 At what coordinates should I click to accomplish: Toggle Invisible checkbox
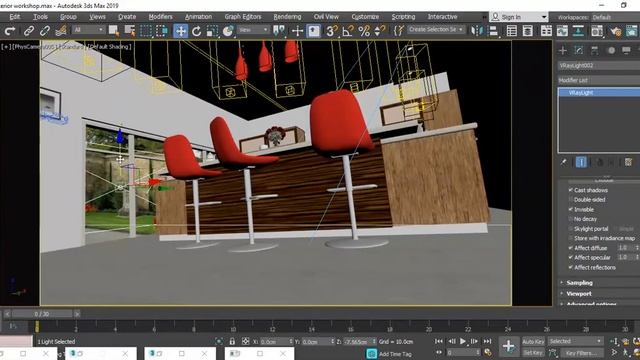(x=571, y=209)
